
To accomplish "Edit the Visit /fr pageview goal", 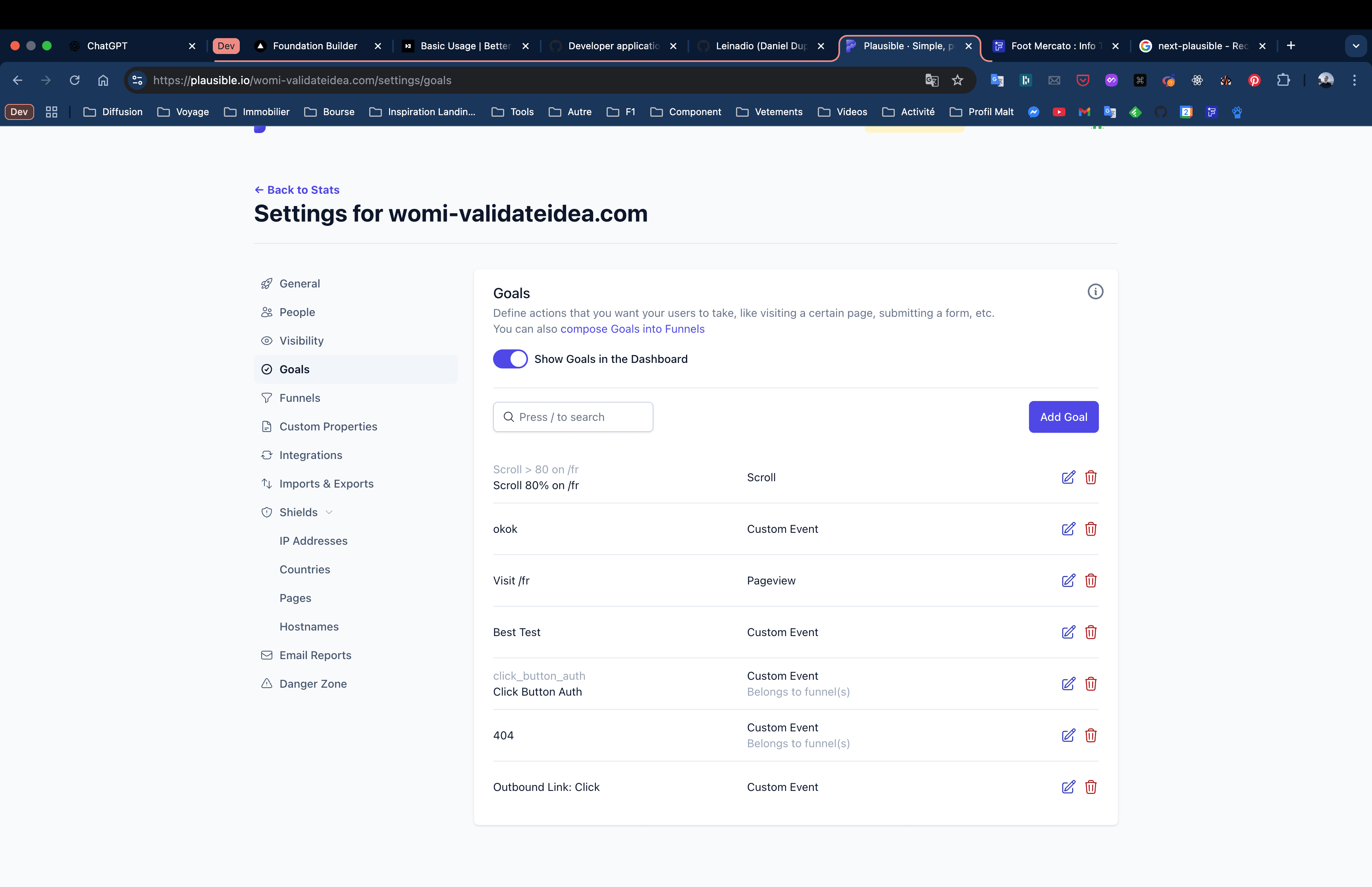I will [1068, 580].
